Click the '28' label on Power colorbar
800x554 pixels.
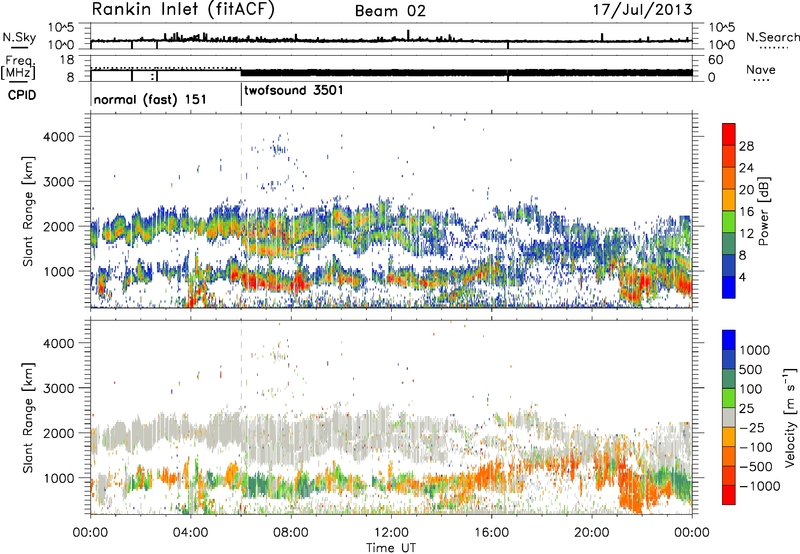tap(746, 146)
